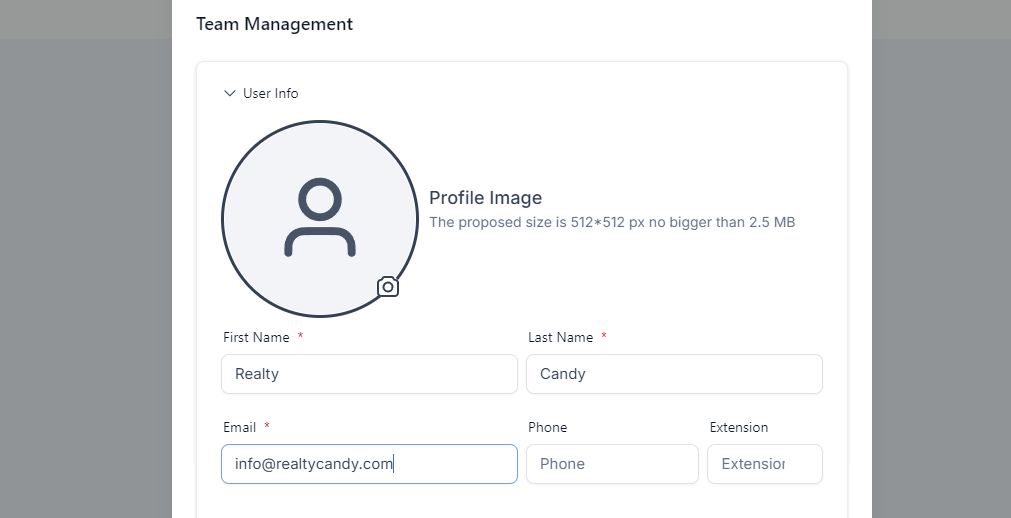
Task: Collapse the User Info chevron arrow
Action: 230,93
